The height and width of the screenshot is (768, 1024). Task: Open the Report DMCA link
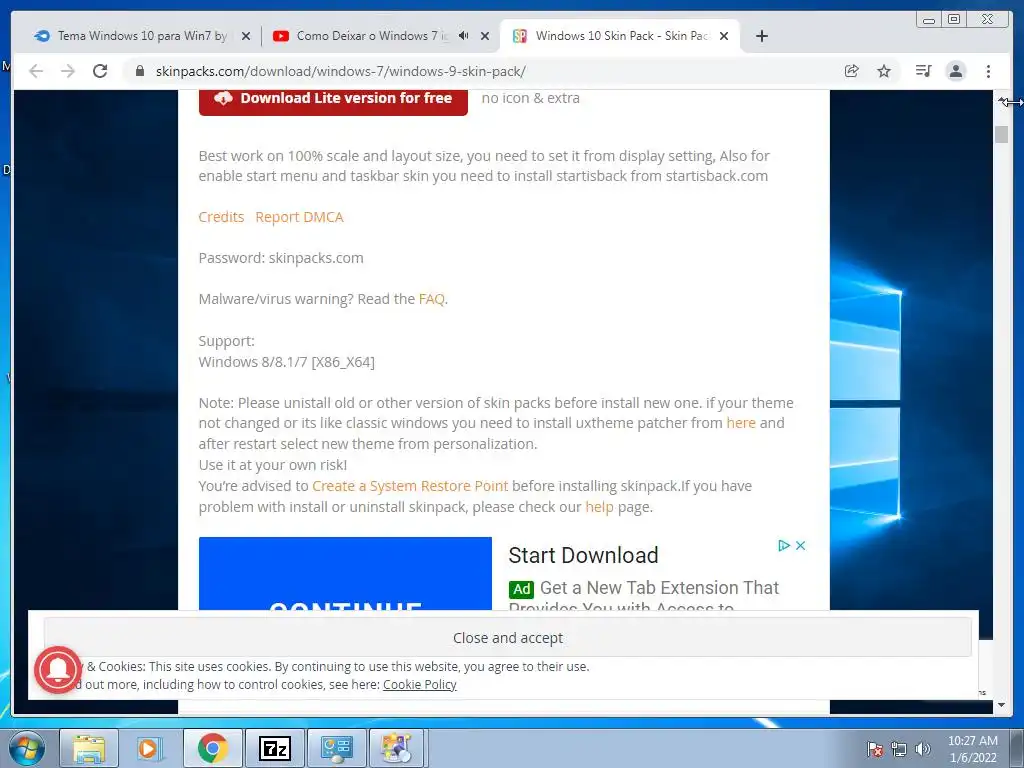coord(299,217)
